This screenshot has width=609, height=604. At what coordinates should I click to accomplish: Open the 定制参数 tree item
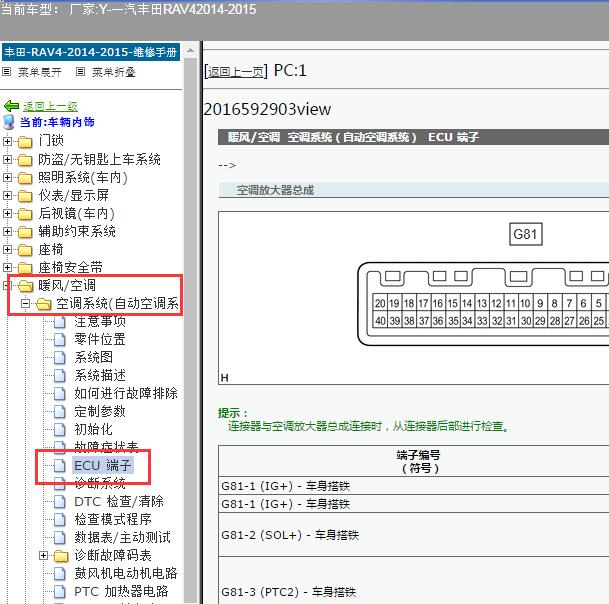pos(100,411)
